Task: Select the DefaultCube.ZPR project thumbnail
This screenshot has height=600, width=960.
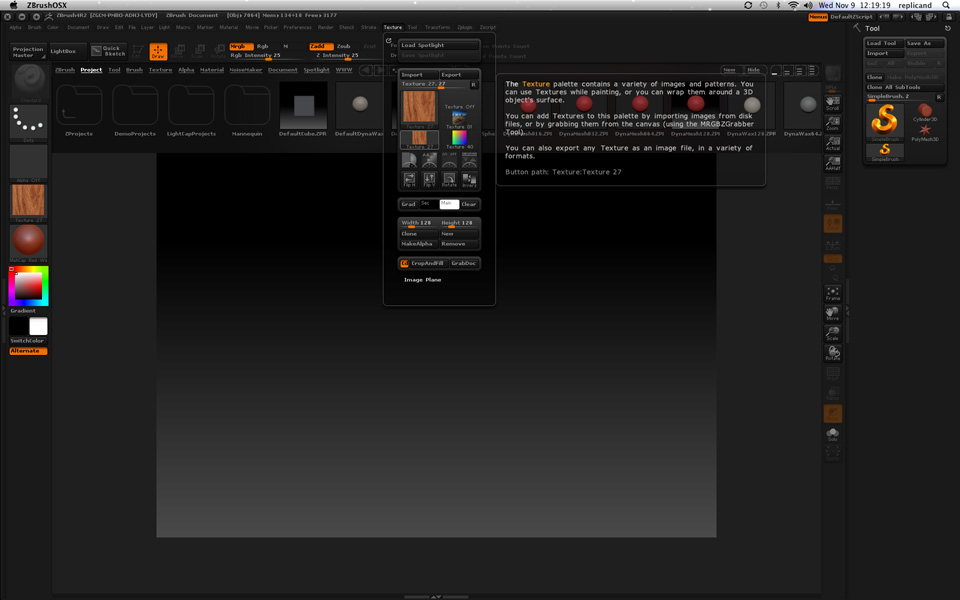Action: 304,107
